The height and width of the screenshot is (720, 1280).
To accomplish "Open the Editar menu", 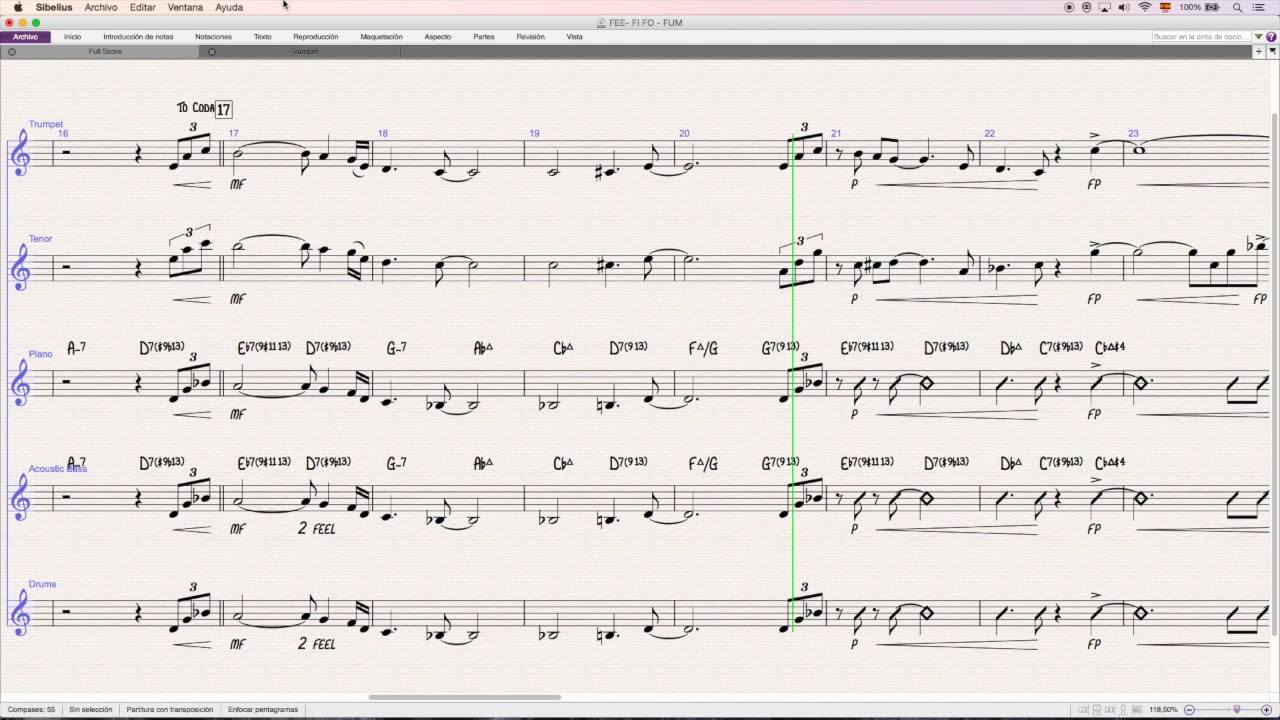I will coord(142,7).
